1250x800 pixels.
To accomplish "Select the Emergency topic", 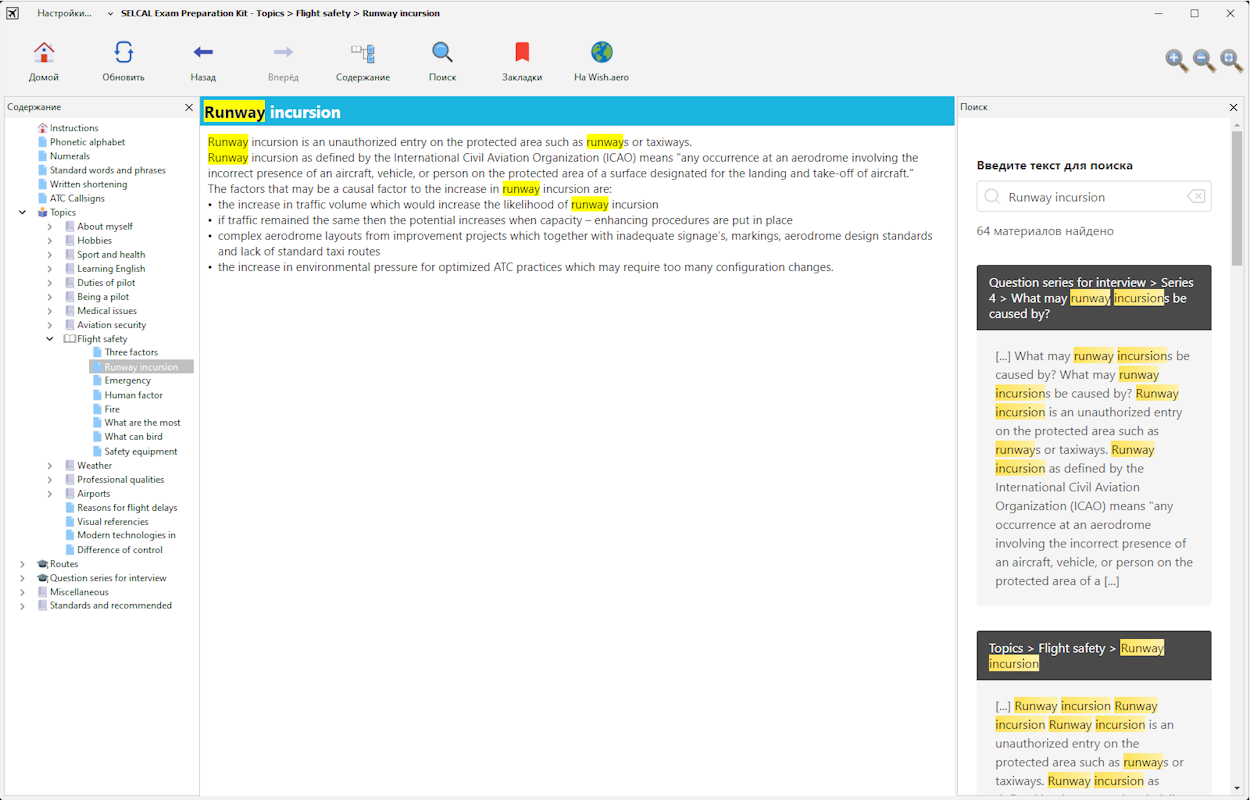I will click(127, 380).
